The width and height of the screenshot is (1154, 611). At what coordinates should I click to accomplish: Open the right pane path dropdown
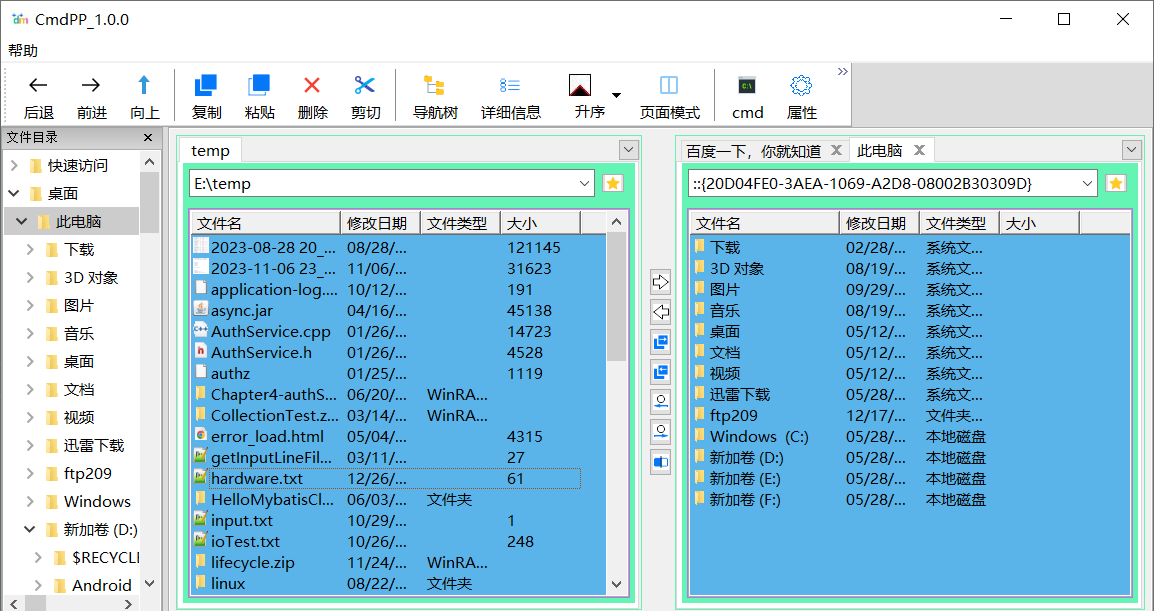pyautogui.click(x=1088, y=183)
